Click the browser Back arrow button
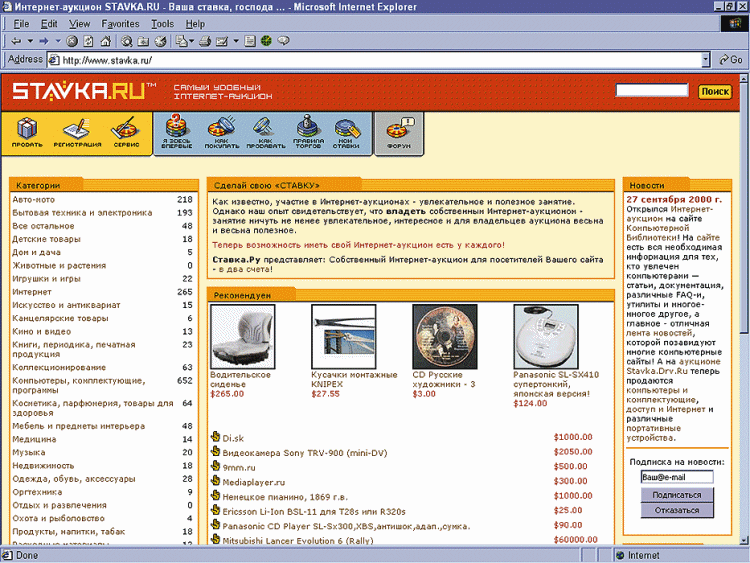The height and width of the screenshot is (563, 750). click(16, 41)
